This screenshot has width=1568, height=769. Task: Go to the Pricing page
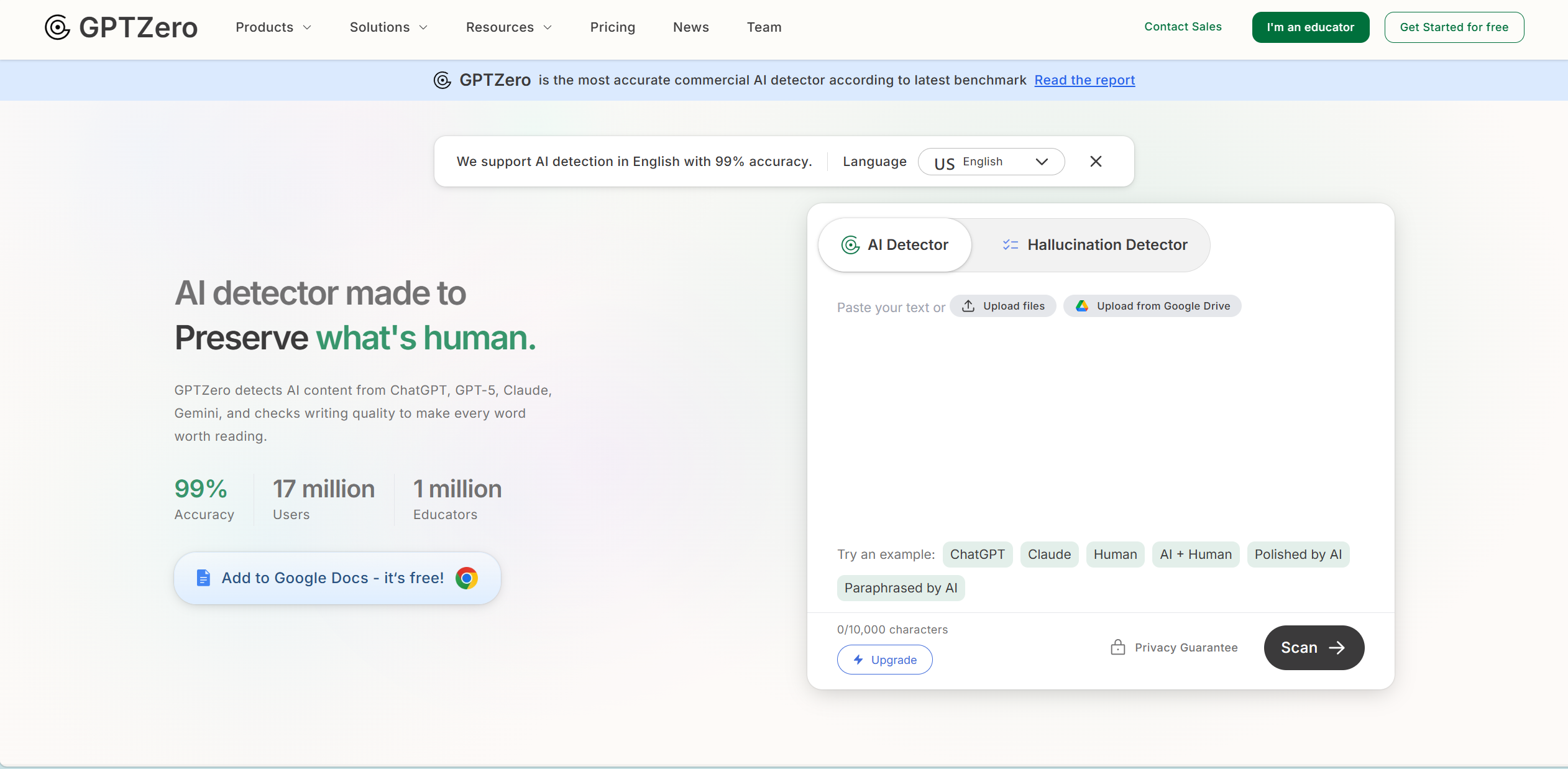click(x=613, y=27)
